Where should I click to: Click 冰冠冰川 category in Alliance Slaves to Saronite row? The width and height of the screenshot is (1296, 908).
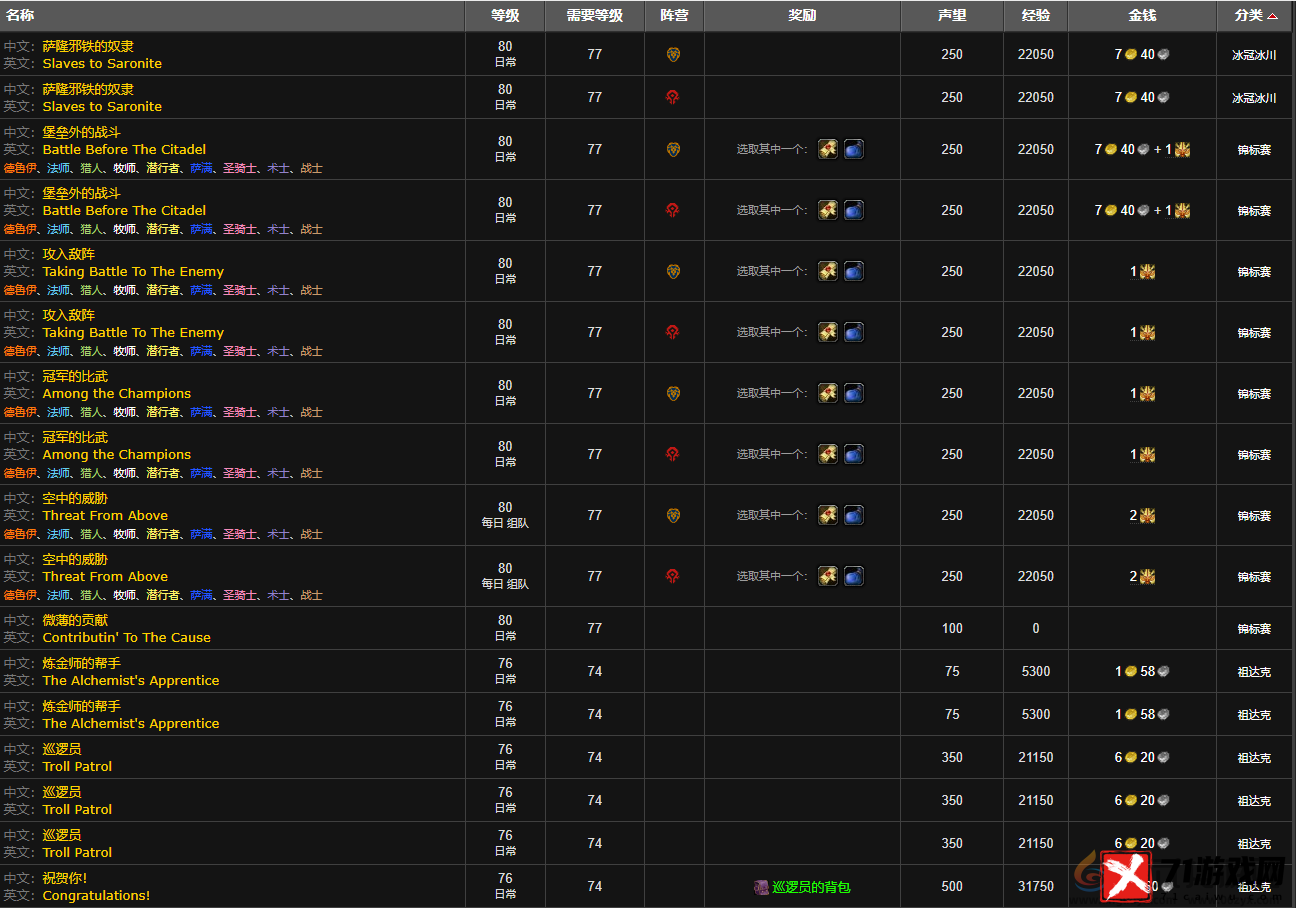point(1254,55)
